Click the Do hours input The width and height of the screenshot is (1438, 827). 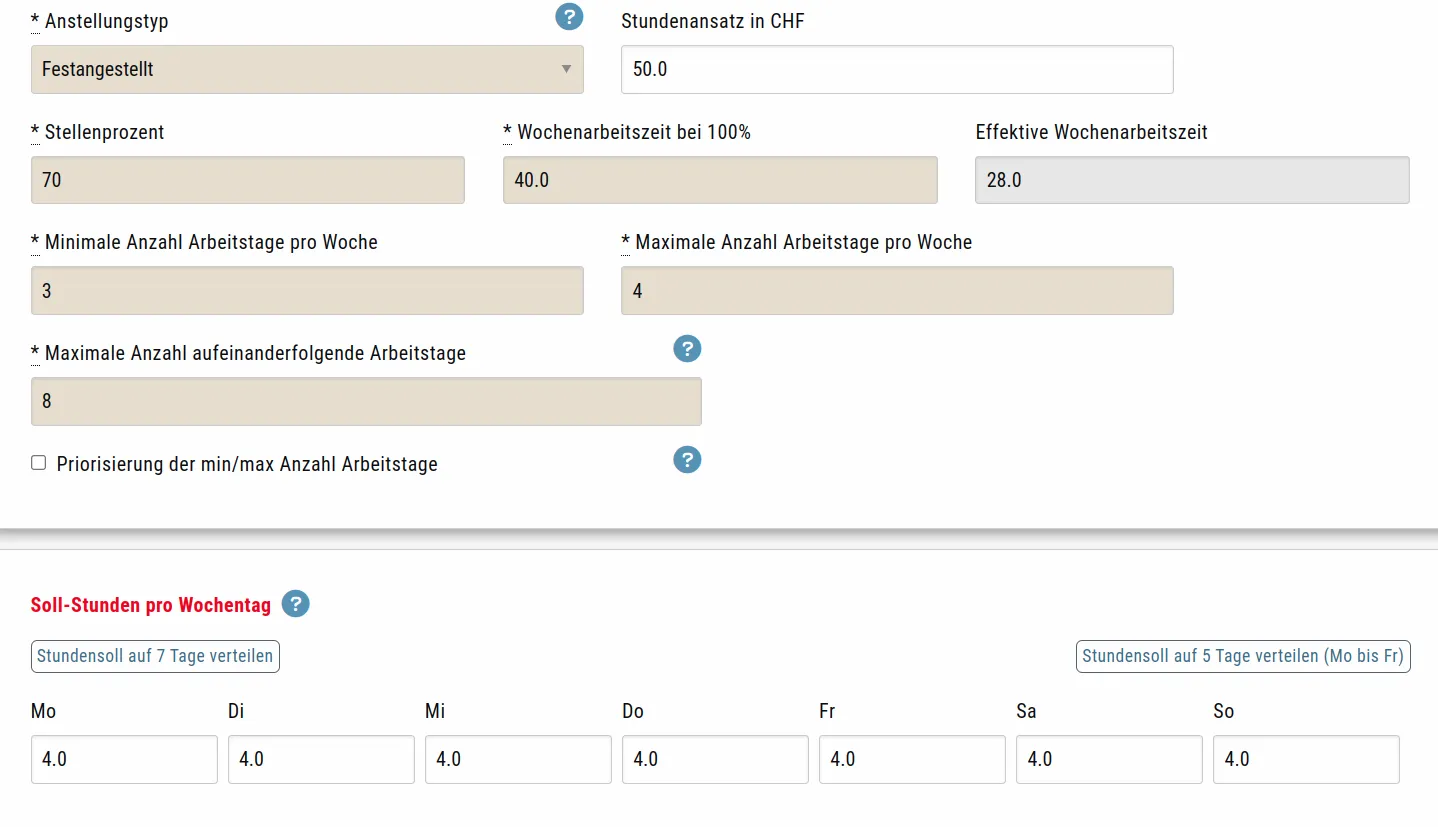click(x=715, y=759)
